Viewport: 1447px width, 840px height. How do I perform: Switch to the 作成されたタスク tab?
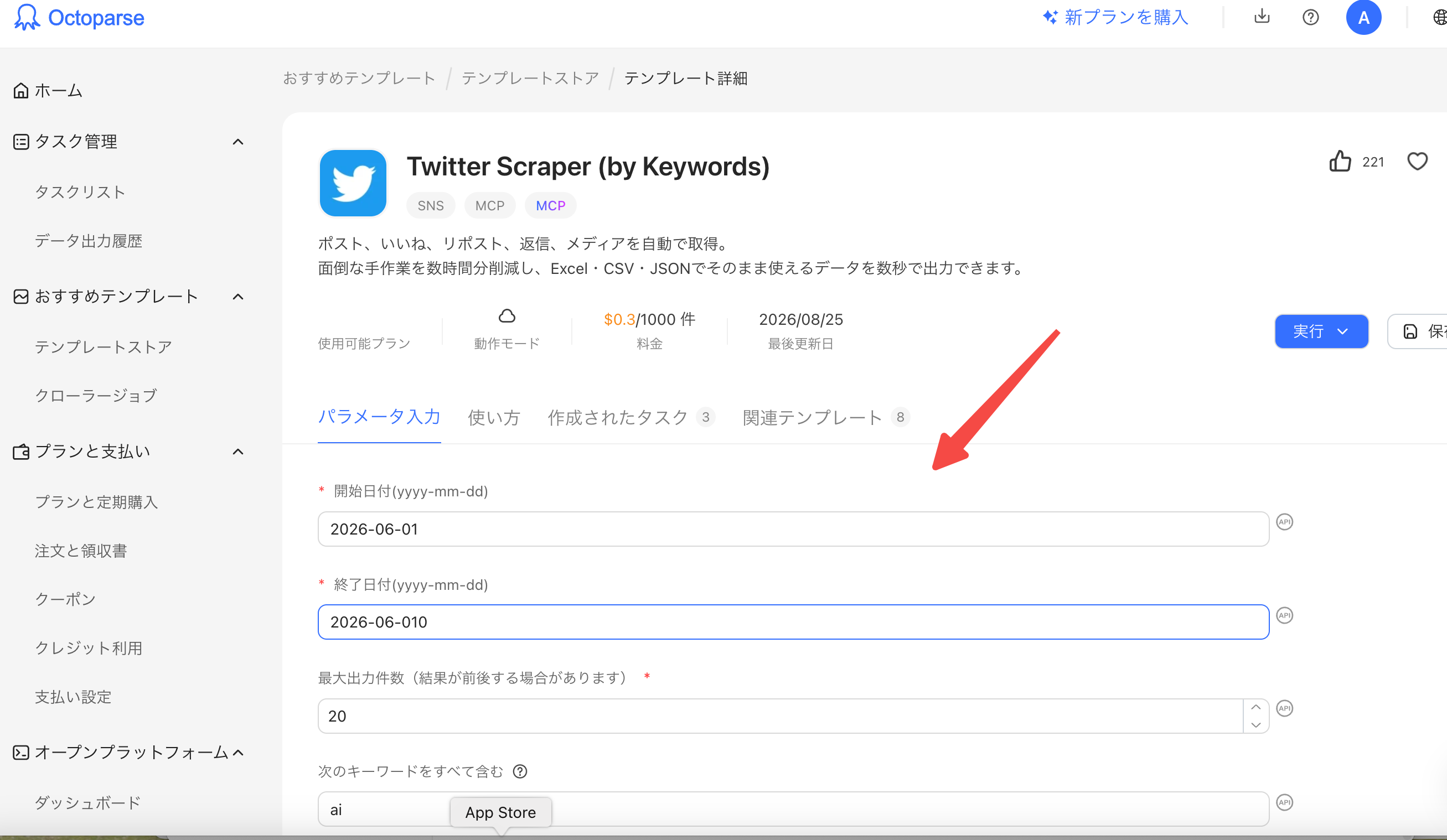(x=631, y=417)
